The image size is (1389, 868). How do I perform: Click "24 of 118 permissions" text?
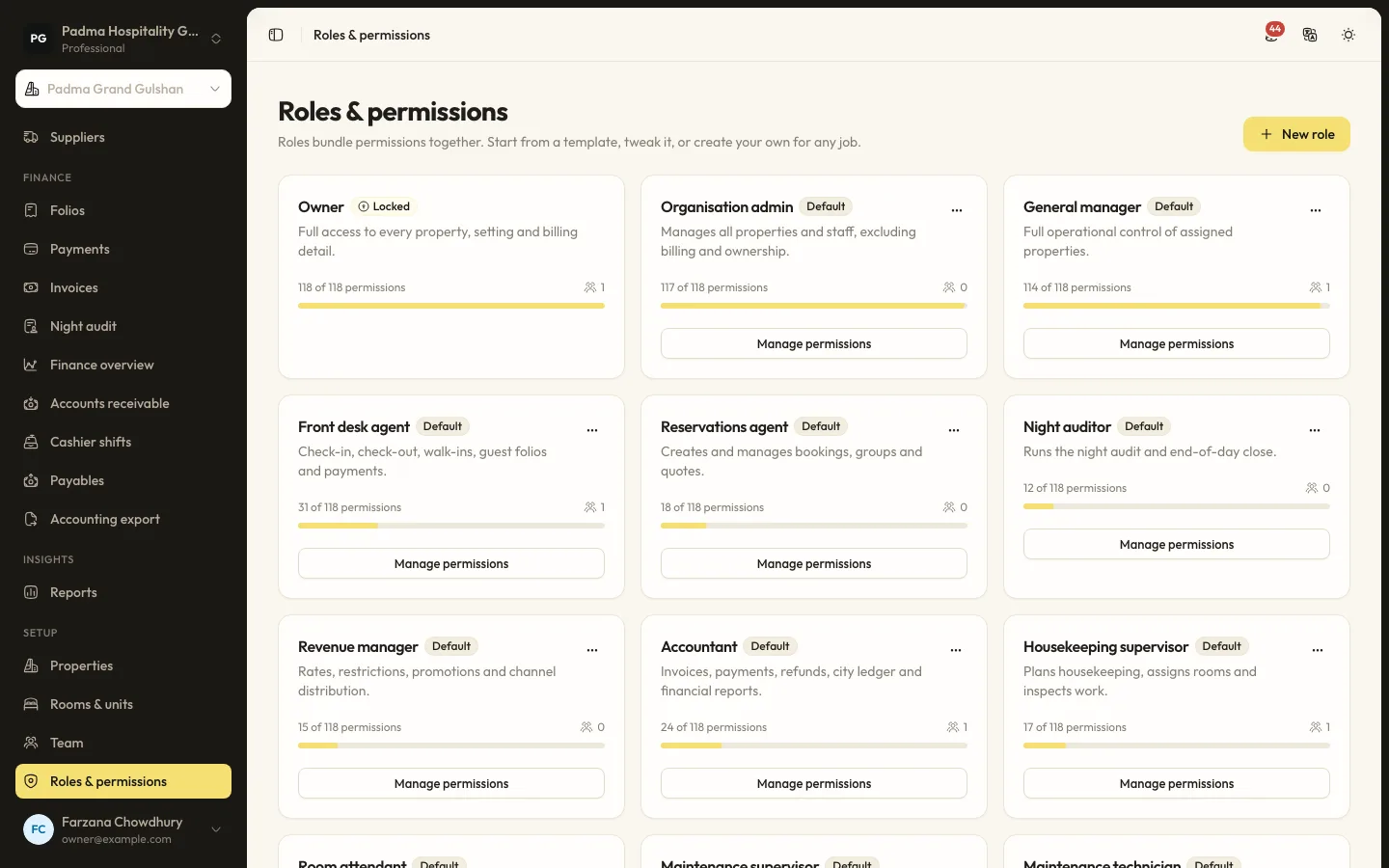714,727
